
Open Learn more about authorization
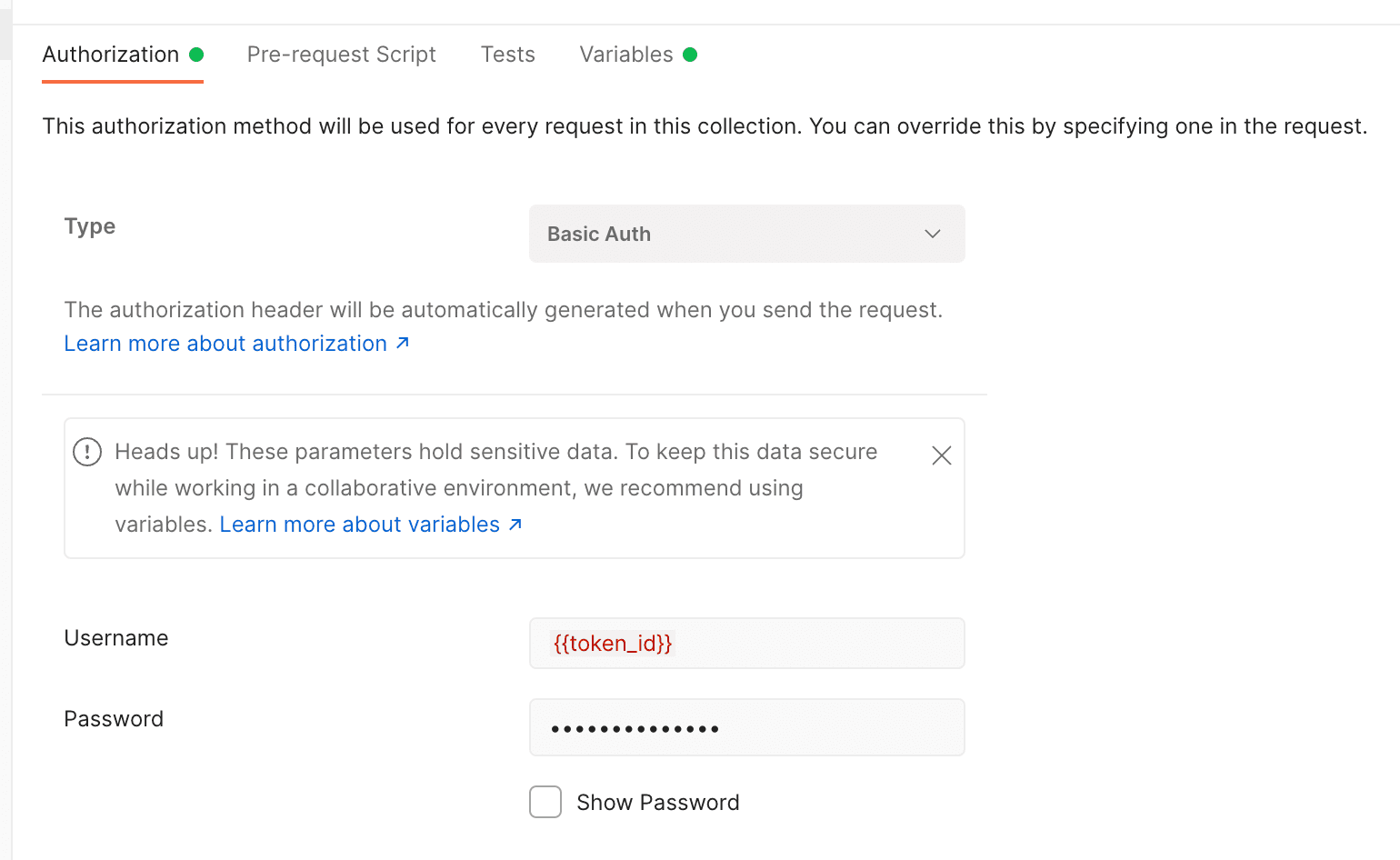[x=227, y=344]
